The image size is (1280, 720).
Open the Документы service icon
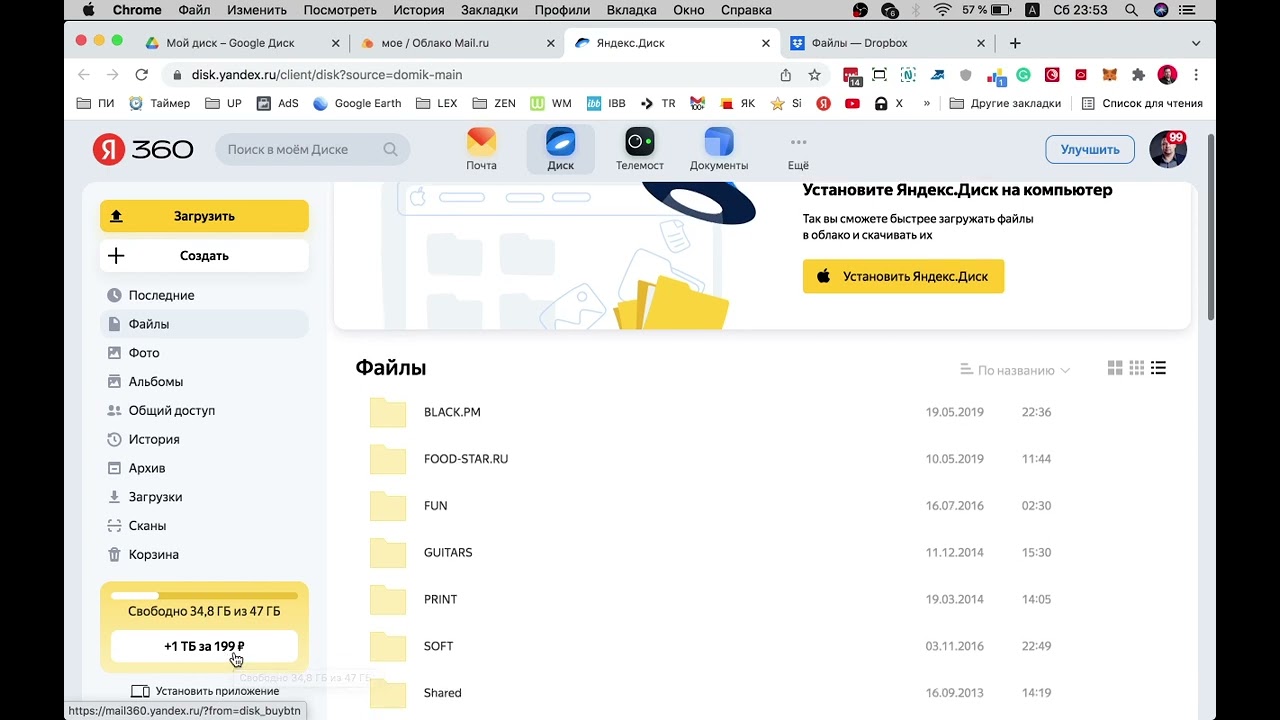pos(719,149)
